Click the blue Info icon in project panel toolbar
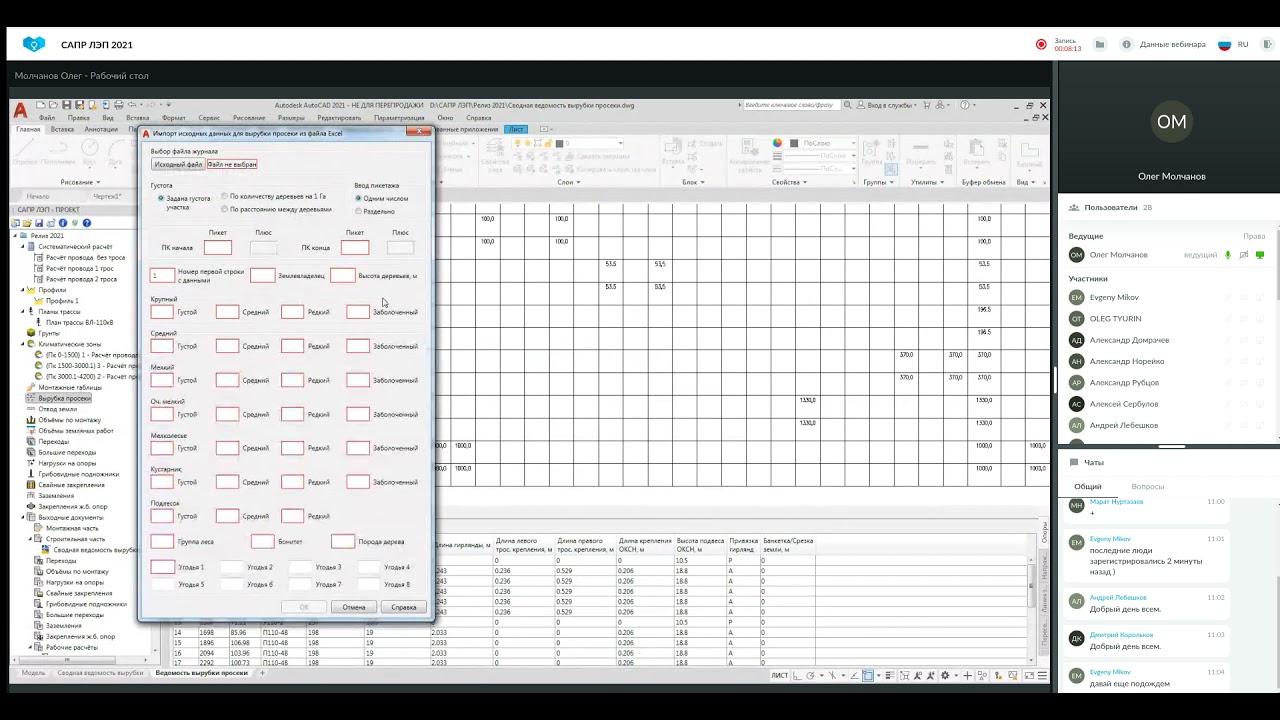Screen dimensions: 1280x720 63,223
